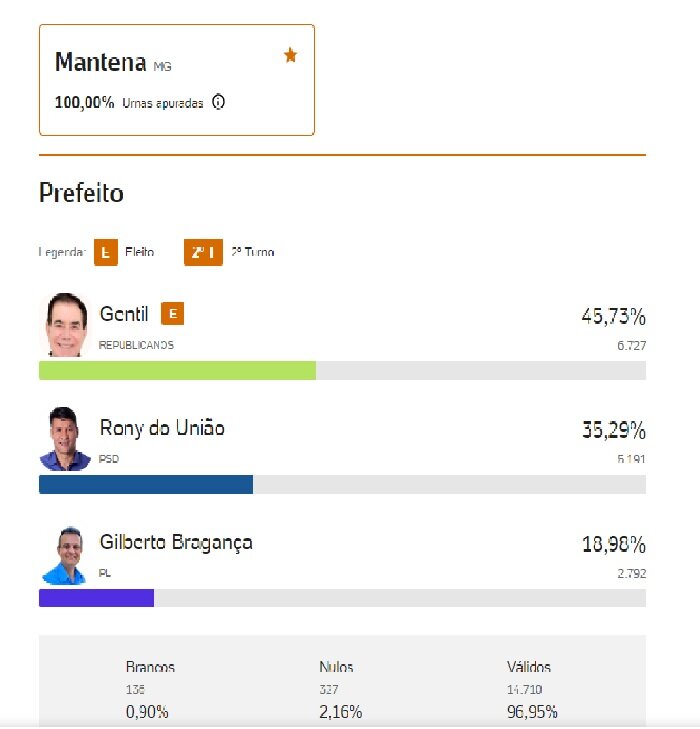Open Gilberto Bragança's candidate photo
Screen dimensions: 700x729
click(65, 555)
